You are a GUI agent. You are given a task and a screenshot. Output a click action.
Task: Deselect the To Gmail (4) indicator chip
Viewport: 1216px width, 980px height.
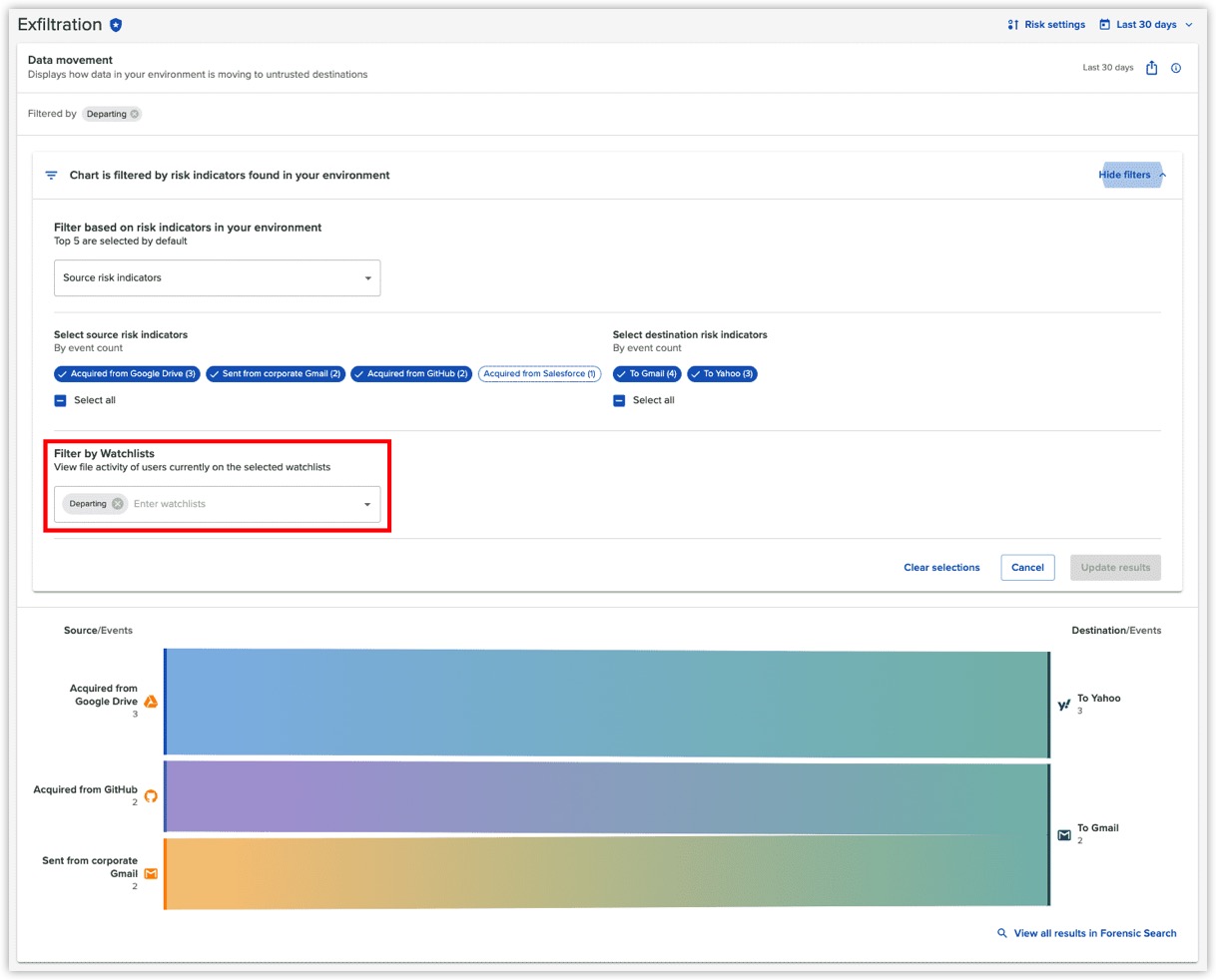tap(646, 373)
